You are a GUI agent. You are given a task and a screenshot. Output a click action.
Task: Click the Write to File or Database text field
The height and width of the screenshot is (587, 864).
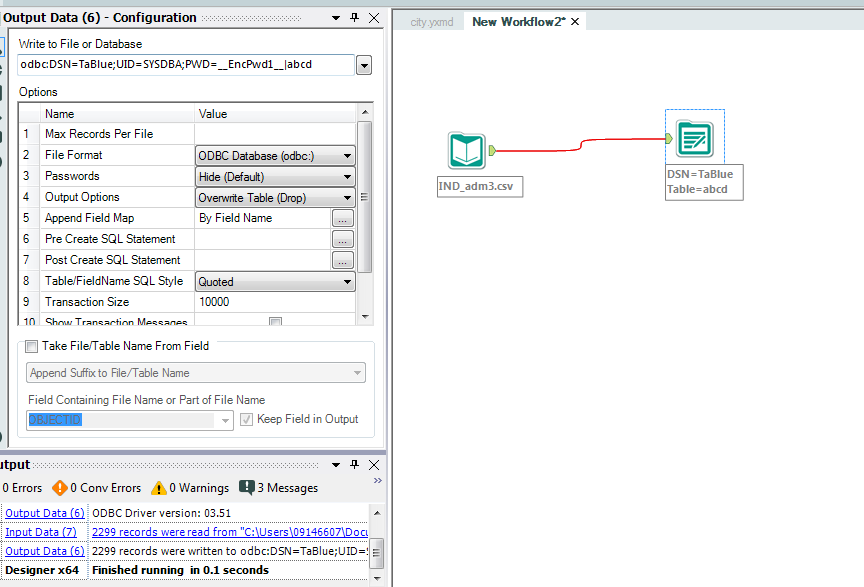[180, 64]
